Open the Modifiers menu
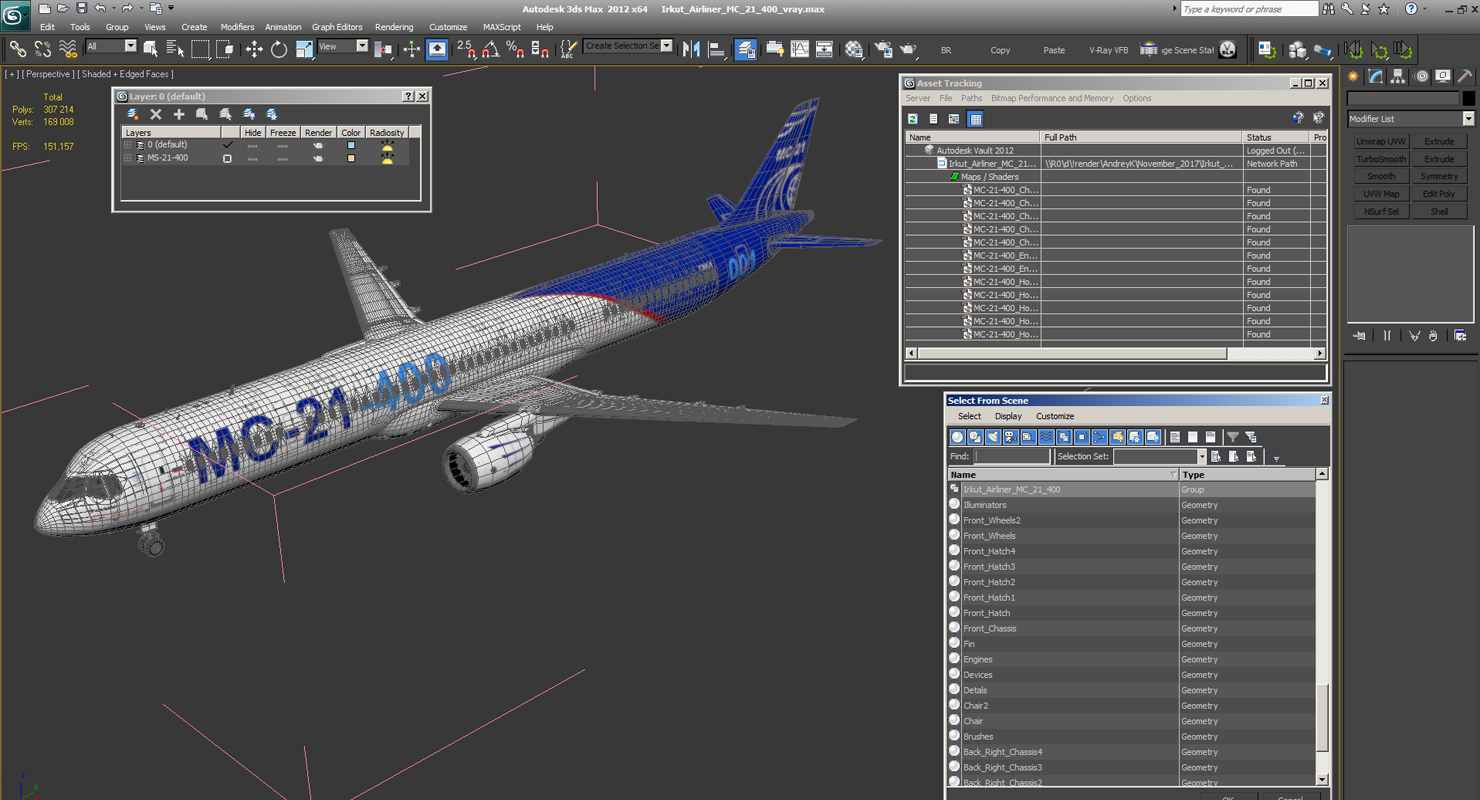Viewport: 1480px width, 800px height. click(x=237, y=27)
